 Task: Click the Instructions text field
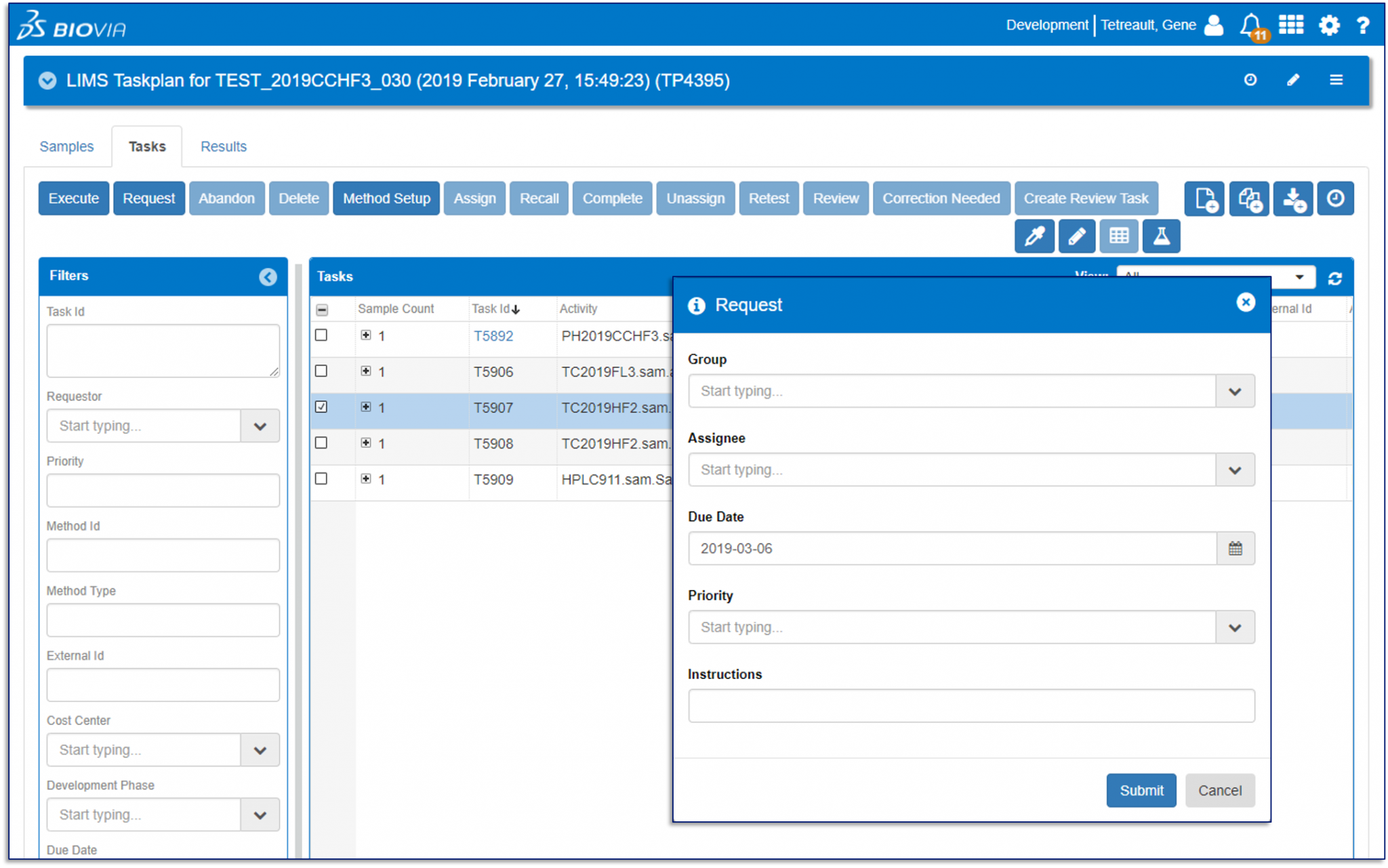(971, 705)
